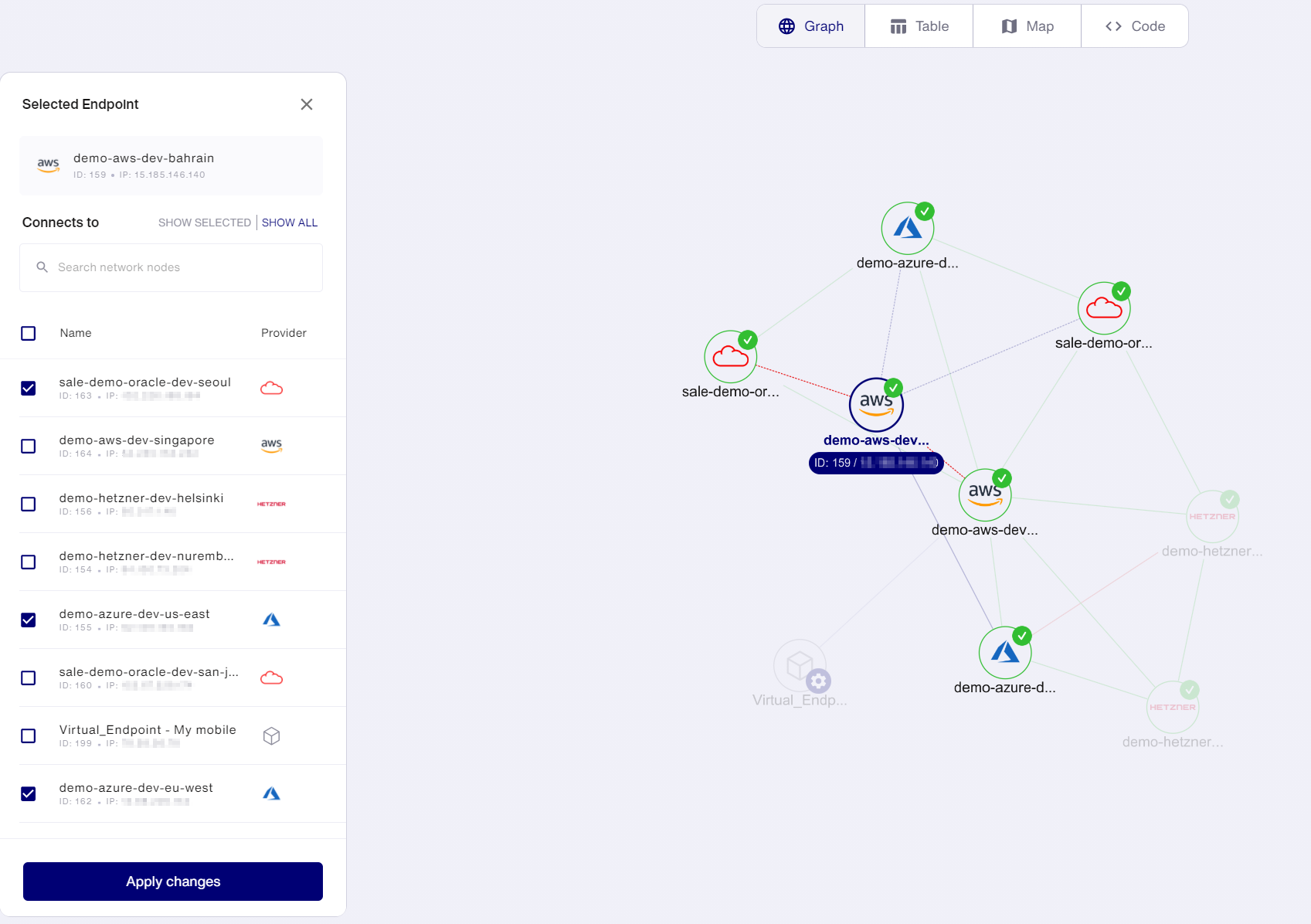Screen dimensions: 1311x924
Task: Select the bottom Azure demo-azure-d... graph node
Action: coord(1005,653)
